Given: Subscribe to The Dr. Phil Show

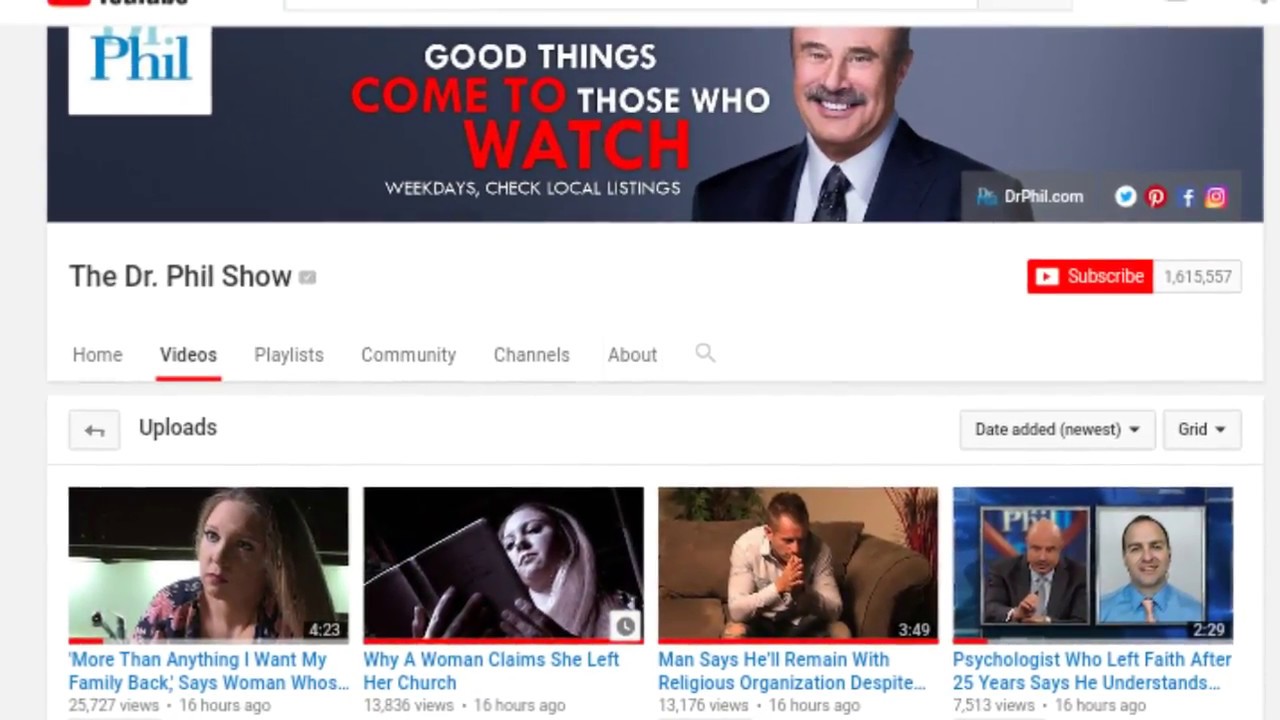Looking at the screenshot, I should pyautogui.click(x=1090, y=277).
